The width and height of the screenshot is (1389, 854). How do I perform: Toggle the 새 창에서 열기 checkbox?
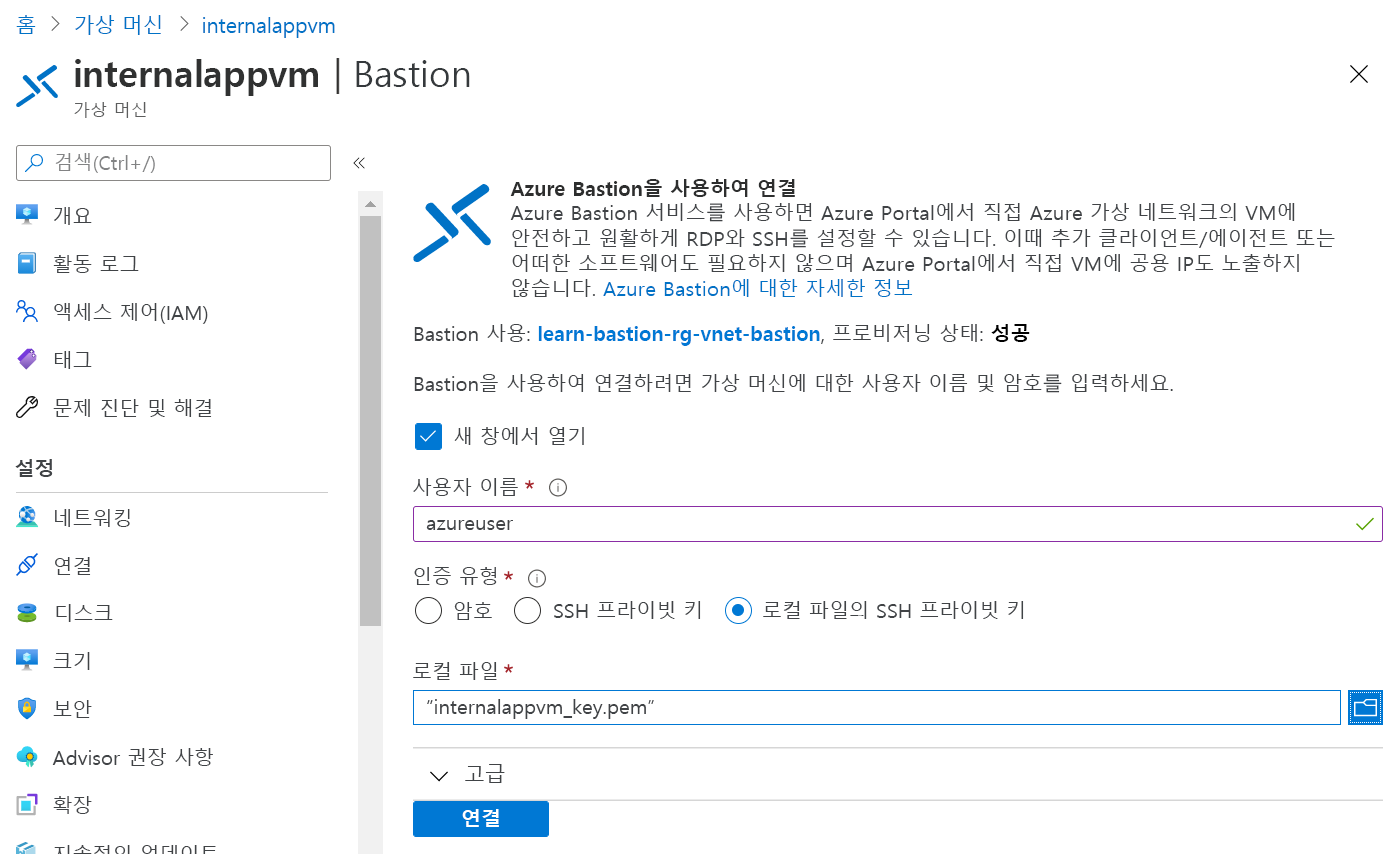click(x=428, y=436)
